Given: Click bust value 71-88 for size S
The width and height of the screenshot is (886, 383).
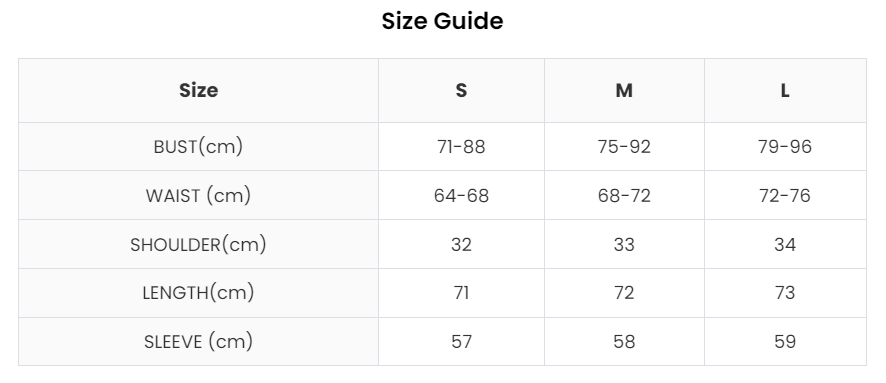Looking at the screenshot, I should 461,147.
